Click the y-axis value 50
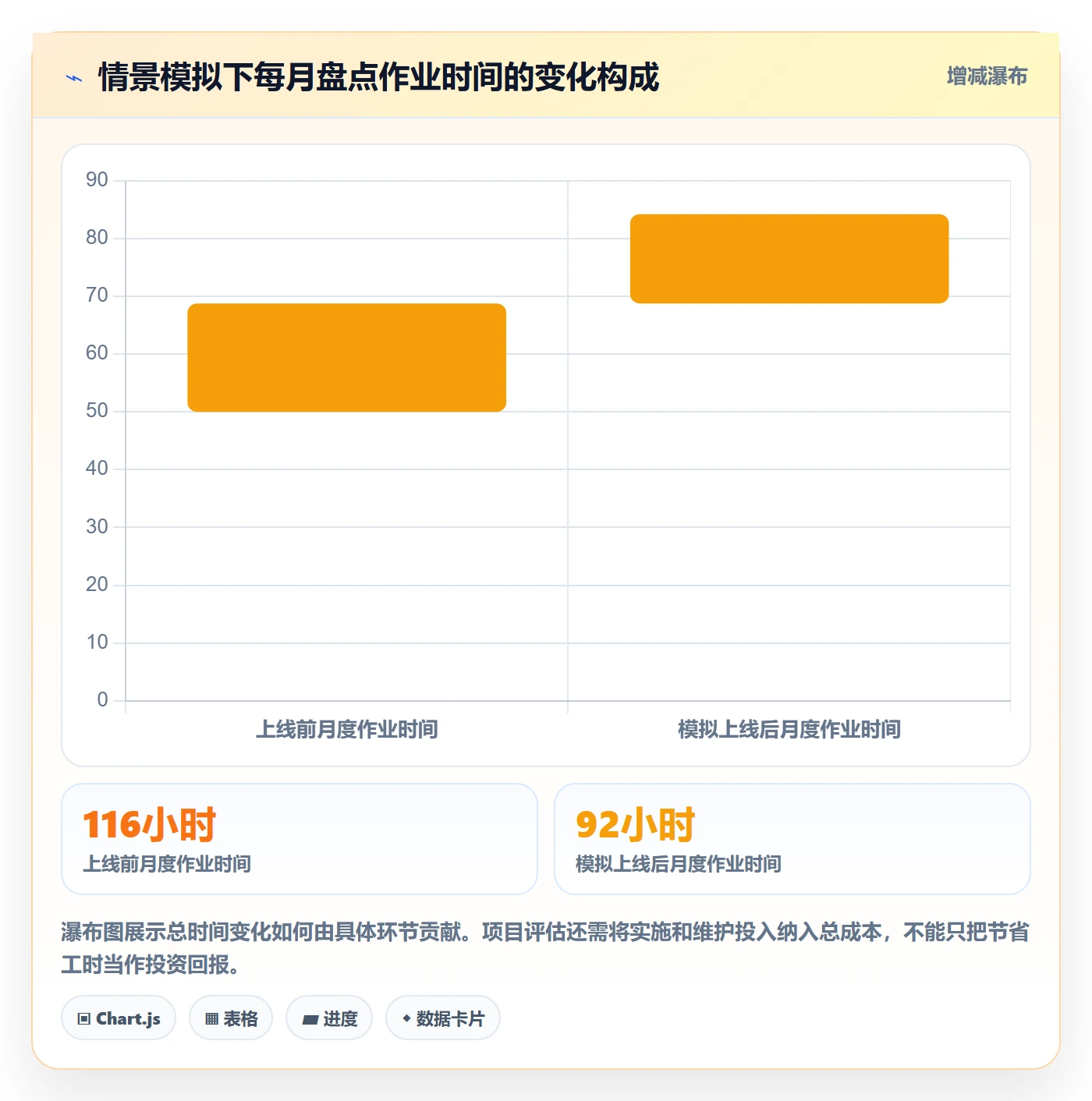Viewport: 1092px width, 1101px height. coord(97,411)
